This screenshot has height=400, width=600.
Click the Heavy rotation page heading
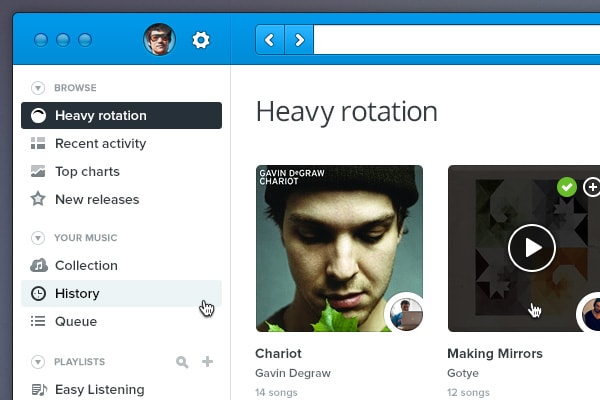point(347,112)
